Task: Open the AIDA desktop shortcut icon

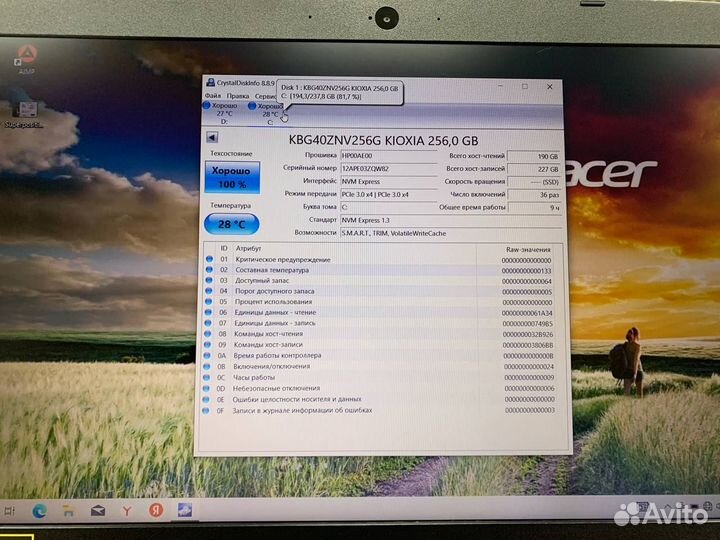Action: click(26, 59)
